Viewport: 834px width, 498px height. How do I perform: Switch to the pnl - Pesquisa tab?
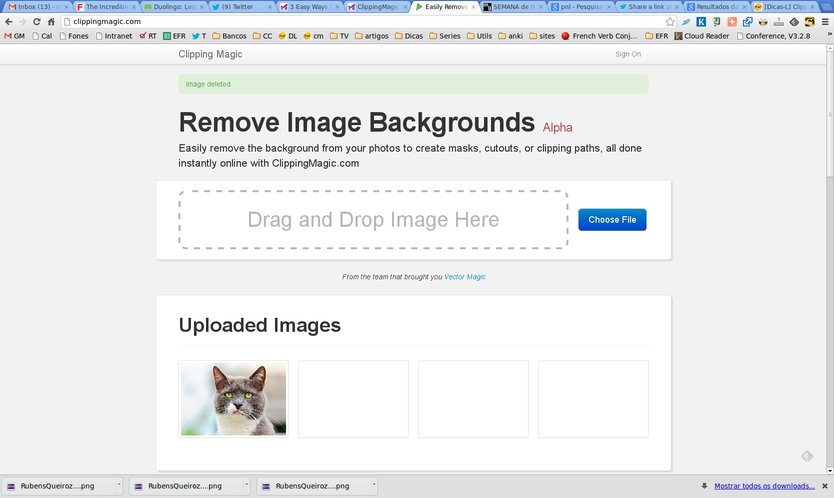580,7
